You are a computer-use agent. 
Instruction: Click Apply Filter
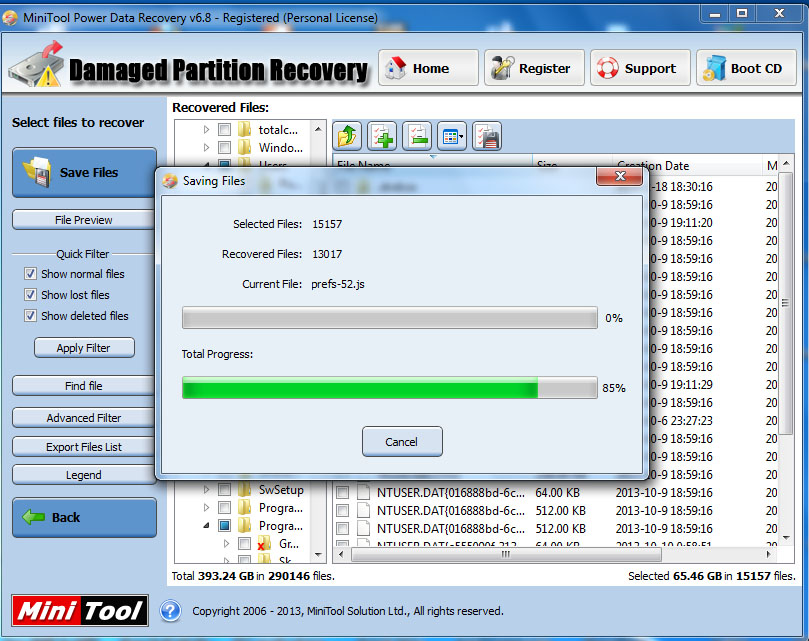(84, 348)
